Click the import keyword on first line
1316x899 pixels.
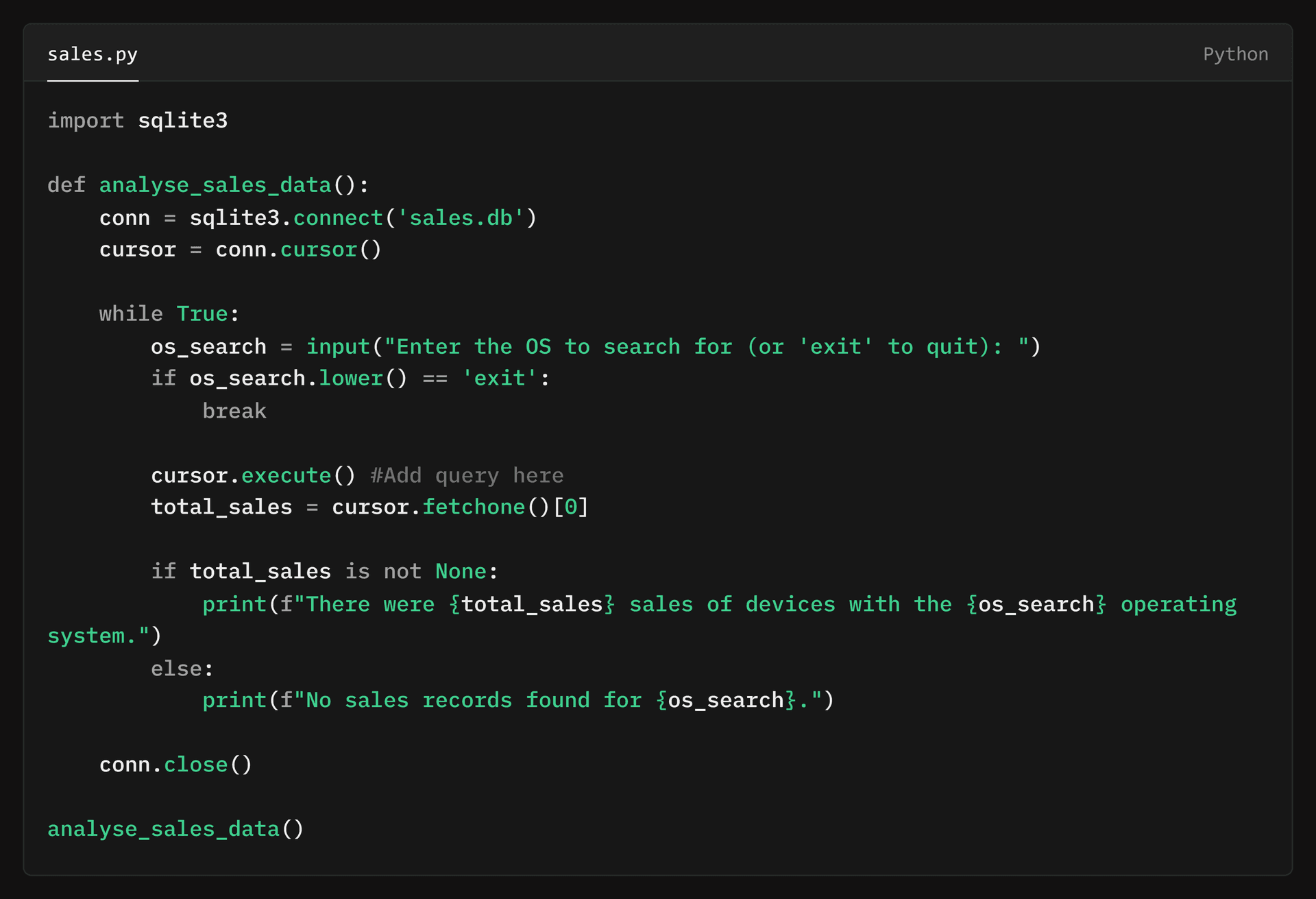[x=85, y=121]
